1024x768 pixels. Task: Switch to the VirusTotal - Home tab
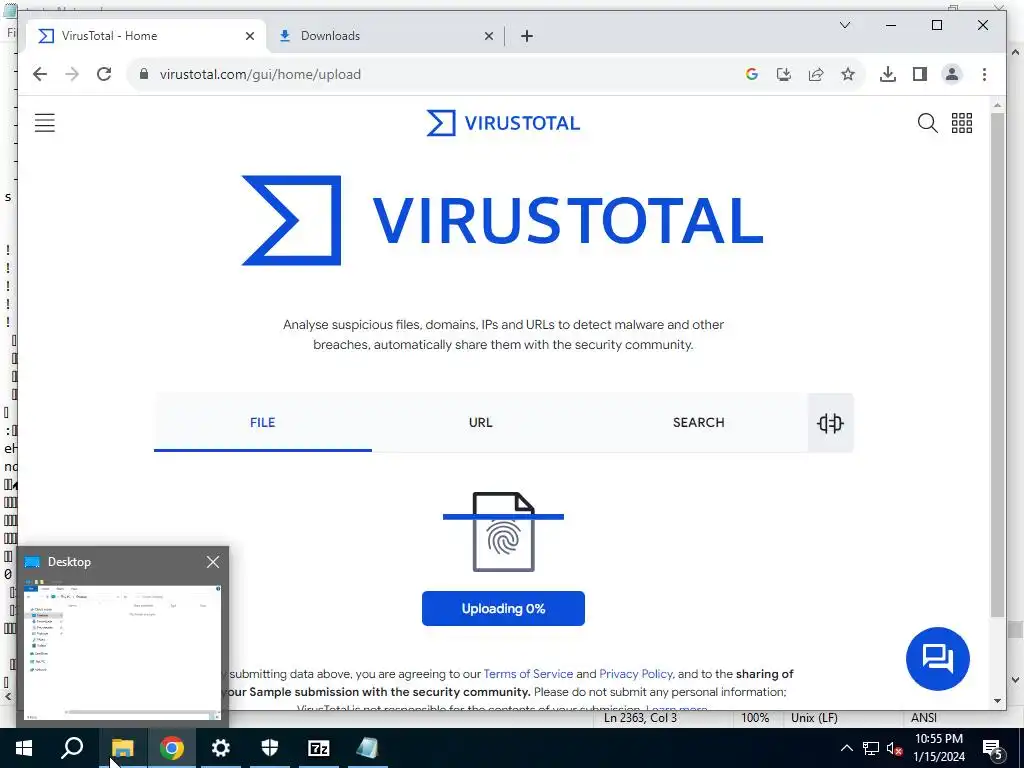[146, 36]
